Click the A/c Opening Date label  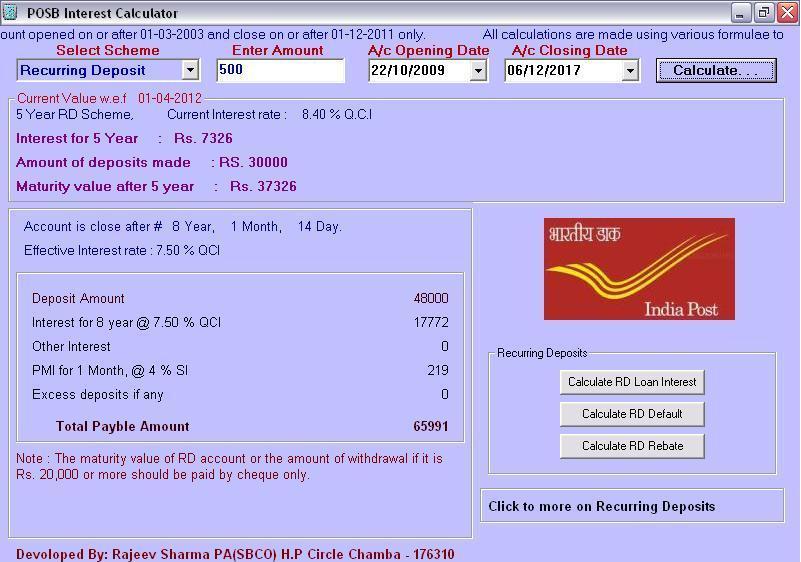pos(428,50)
